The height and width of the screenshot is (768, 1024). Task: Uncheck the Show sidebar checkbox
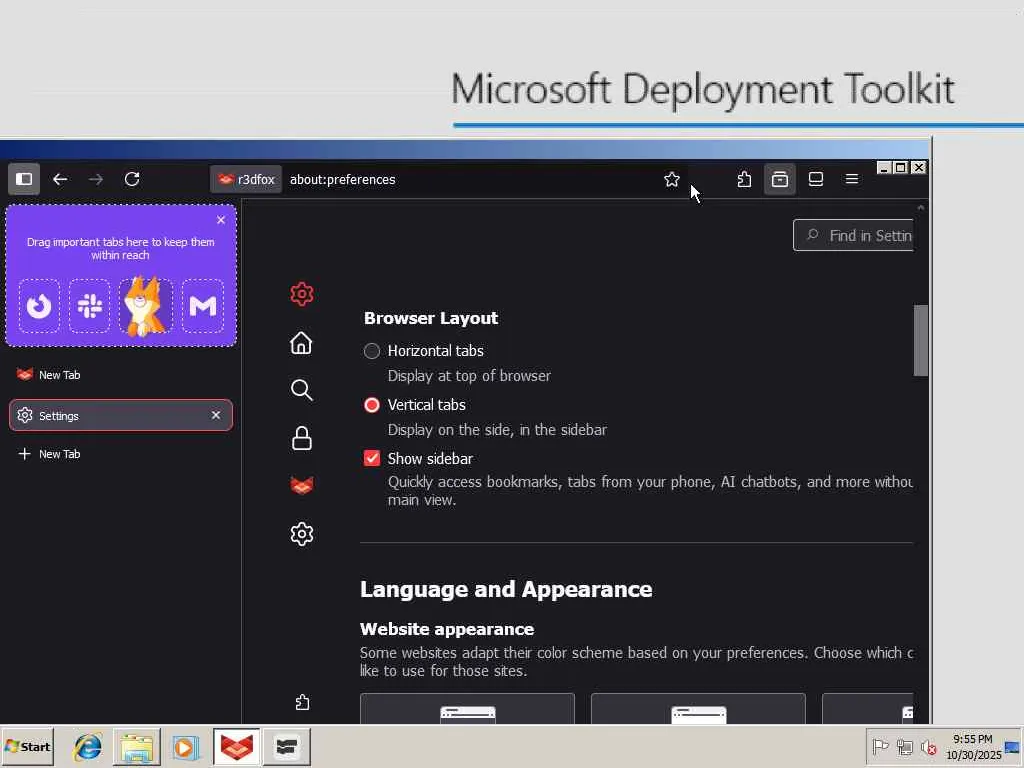point(372,458)
